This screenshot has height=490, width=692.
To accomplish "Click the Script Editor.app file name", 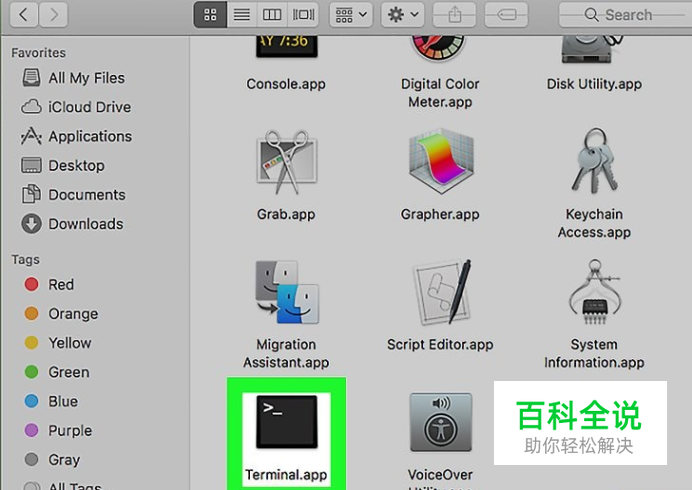I will (x=440, y=344).
